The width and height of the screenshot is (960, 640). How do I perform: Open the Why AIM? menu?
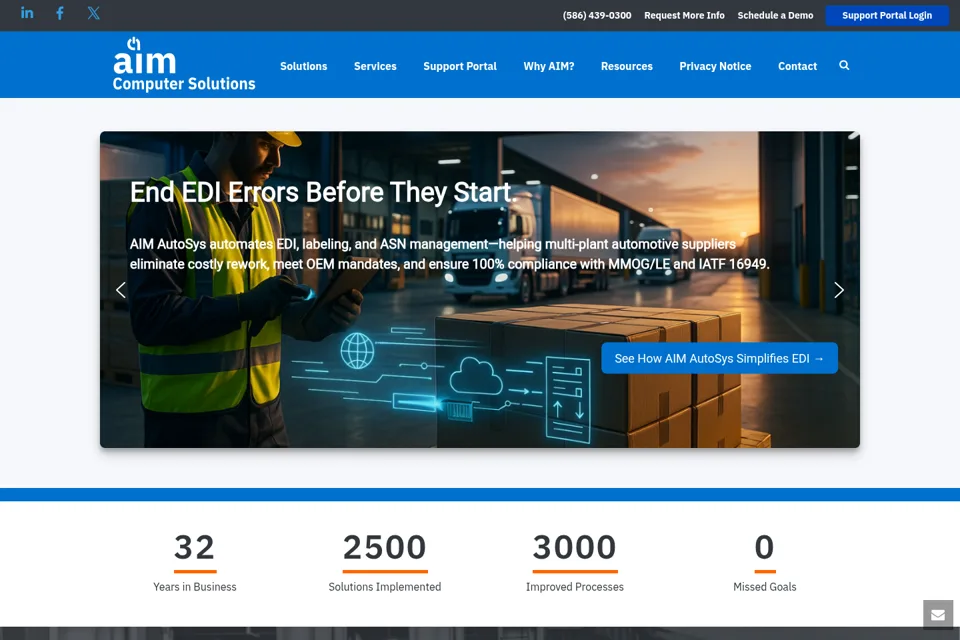(x=549, y=66)
